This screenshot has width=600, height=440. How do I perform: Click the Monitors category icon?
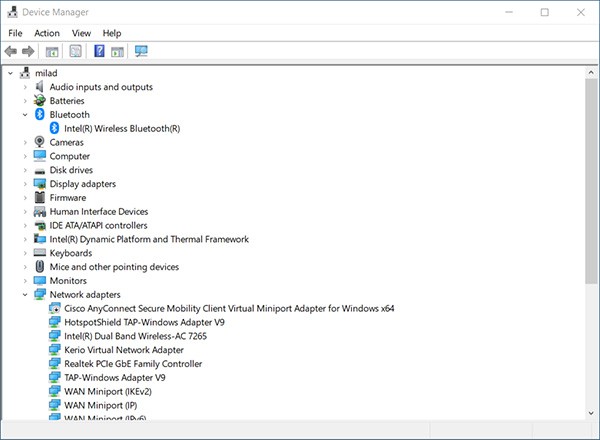tap(40, 280)
